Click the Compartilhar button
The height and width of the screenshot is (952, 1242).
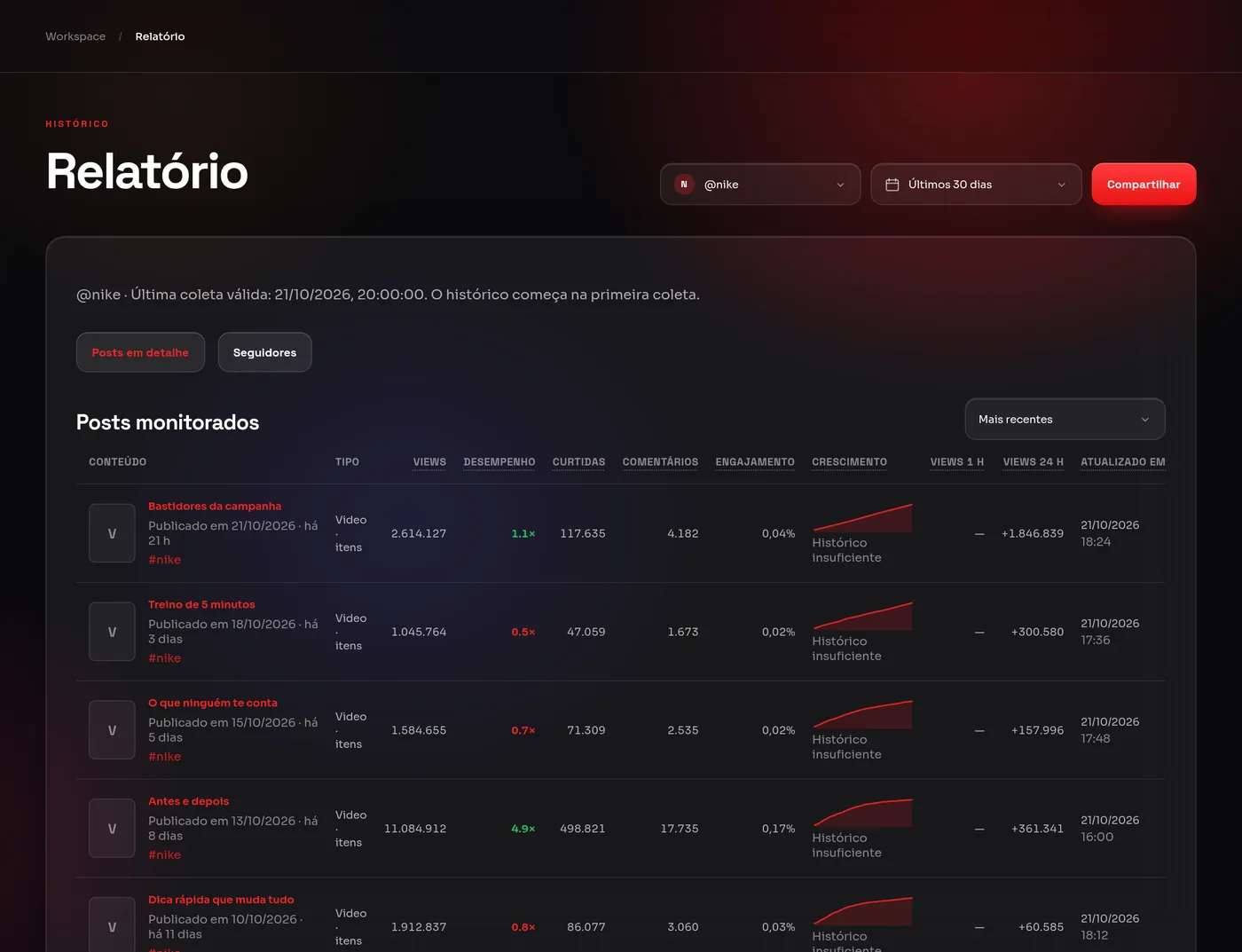coord(1144,185)
